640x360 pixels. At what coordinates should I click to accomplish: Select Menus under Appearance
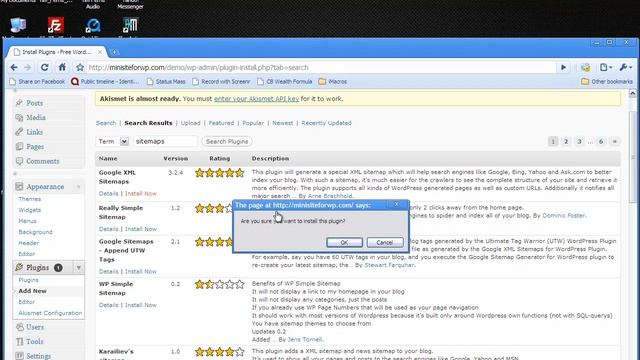(27, 221)
